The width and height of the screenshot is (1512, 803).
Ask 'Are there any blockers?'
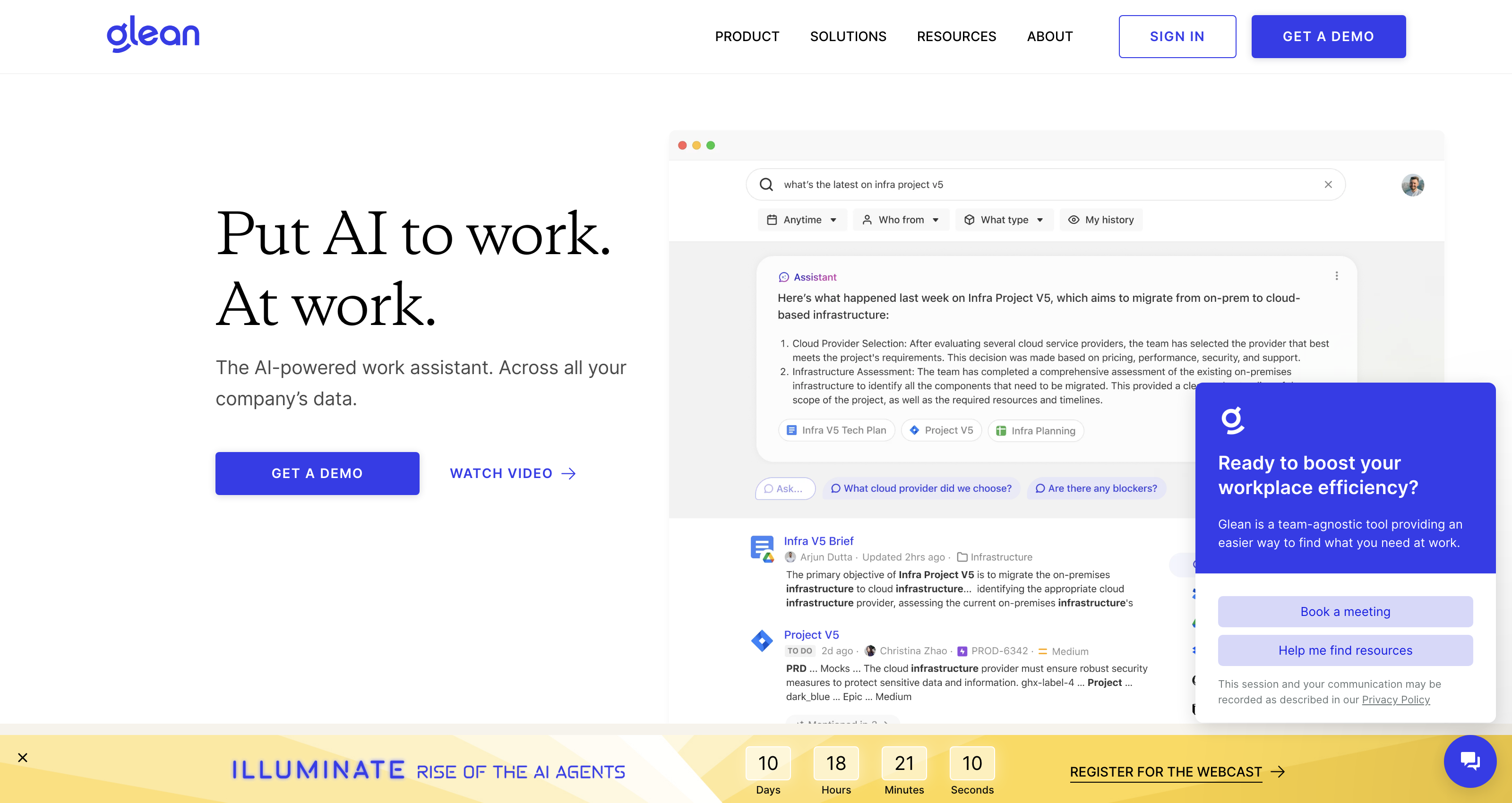tap(1096, 488)
